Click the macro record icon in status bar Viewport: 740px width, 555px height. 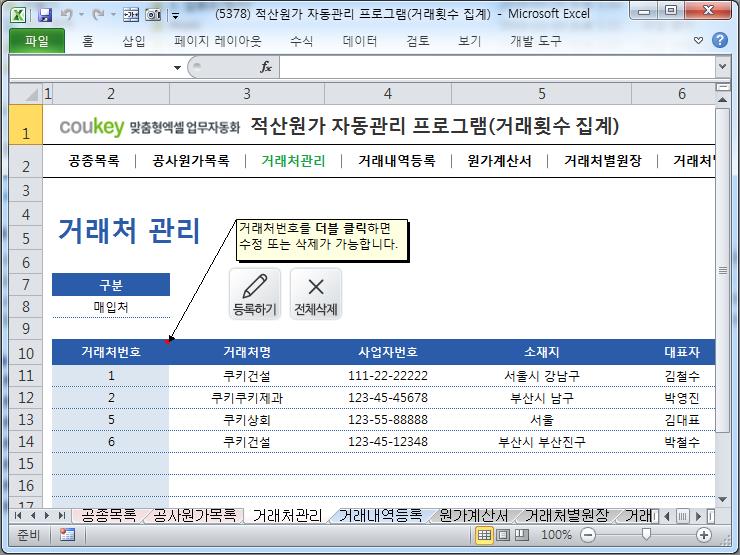point(67,535)
